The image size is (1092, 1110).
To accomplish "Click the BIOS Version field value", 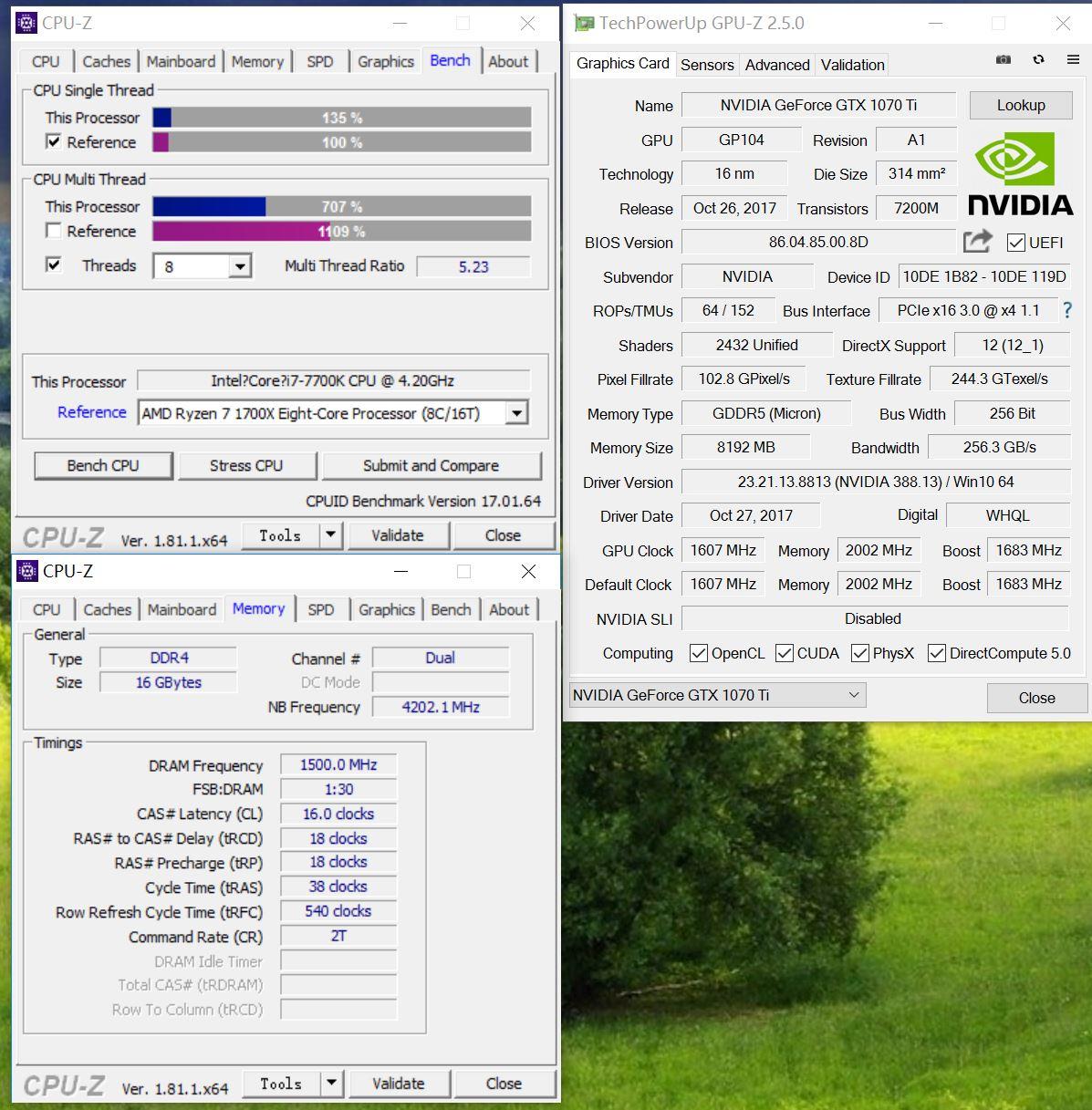I will 818,242.
